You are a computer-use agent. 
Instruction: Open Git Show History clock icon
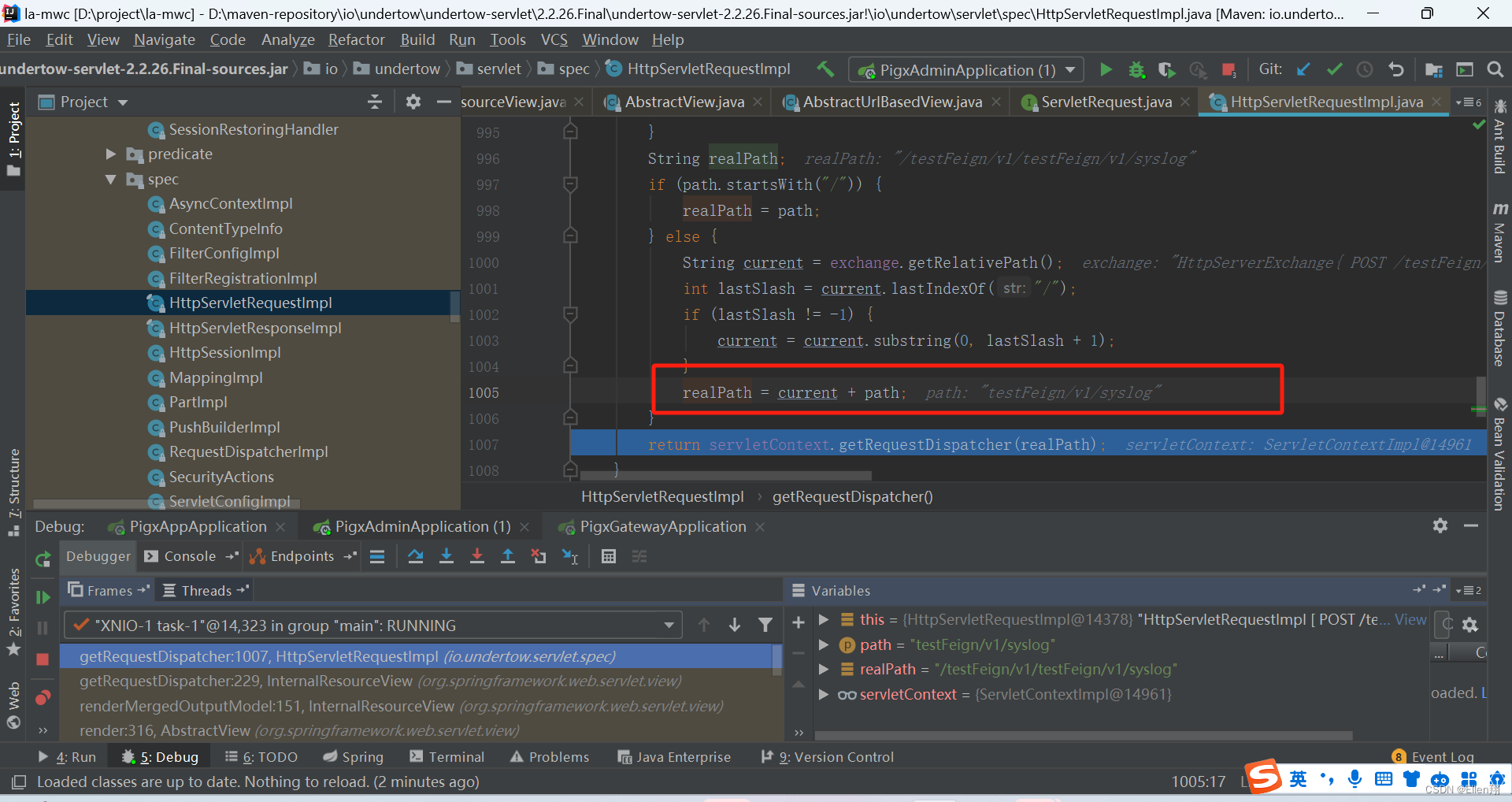point(1365,69)
